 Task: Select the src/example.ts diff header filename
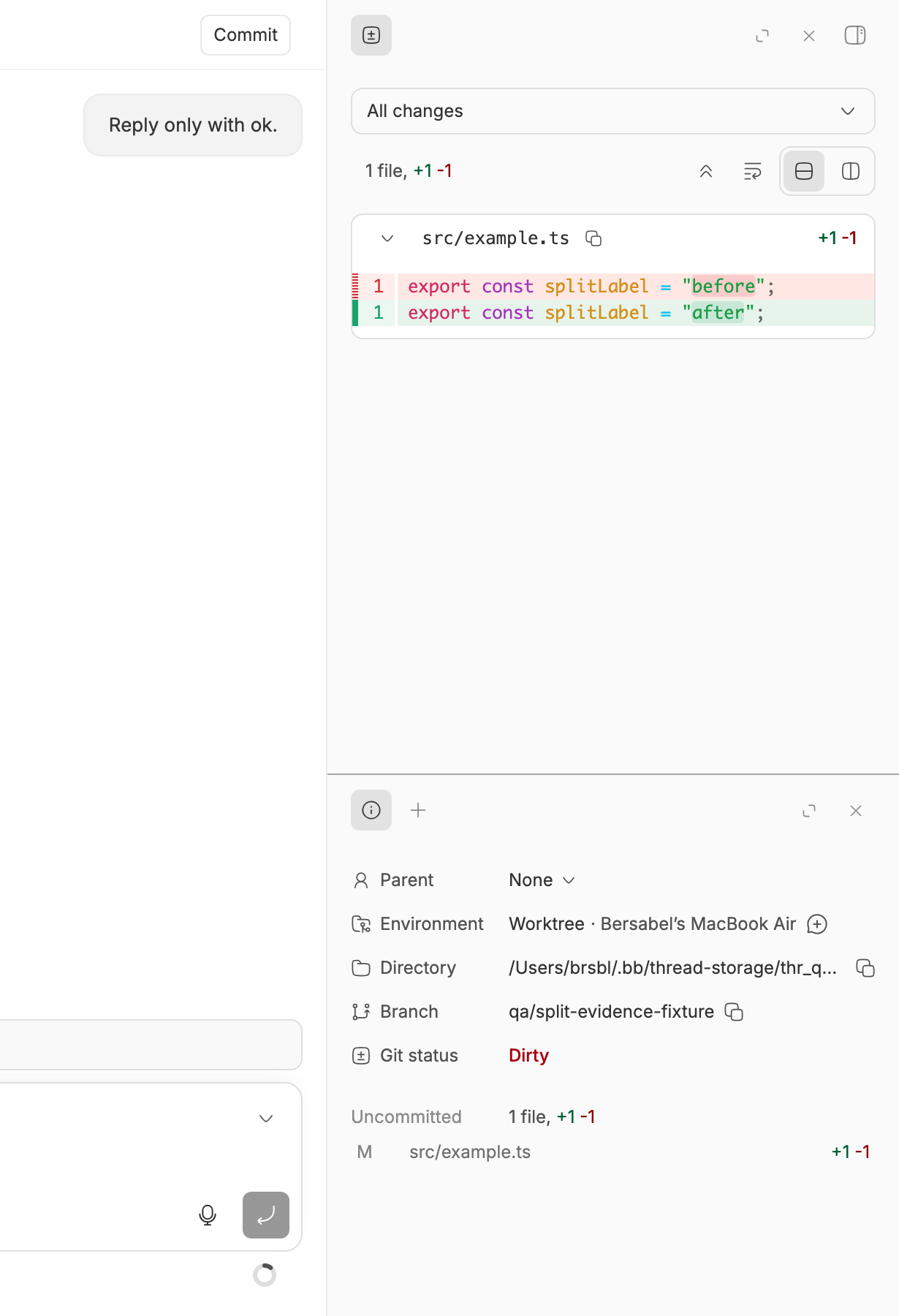tap(496, 238)
